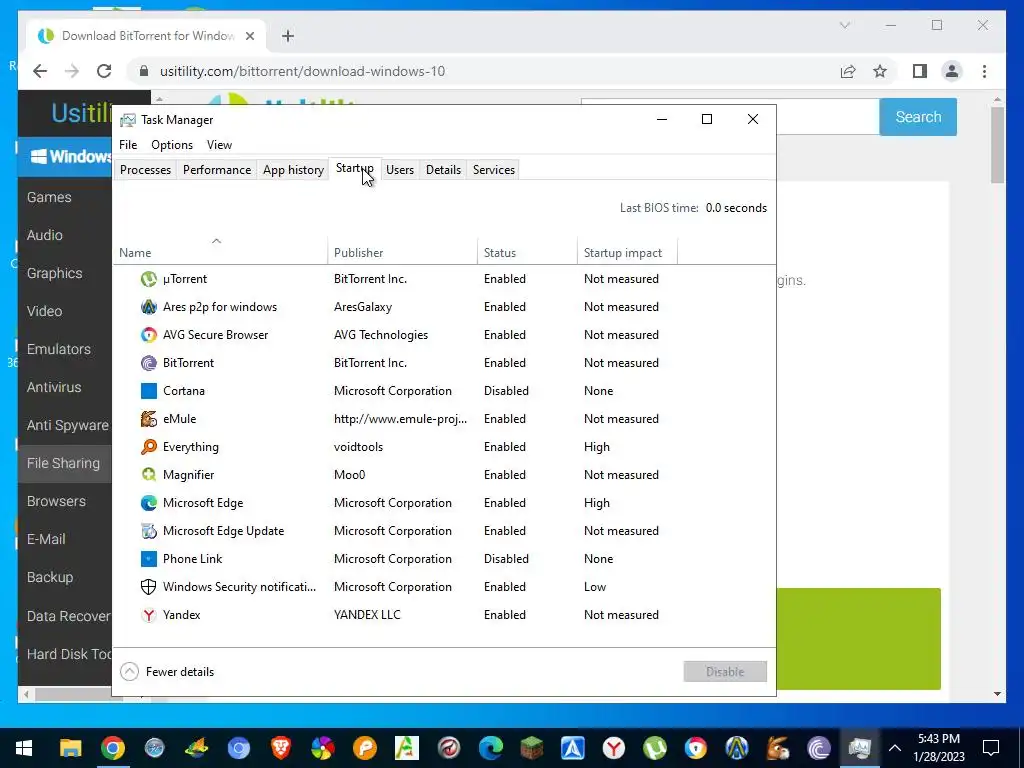Collapse Task Manager with Fewer details
Screen dimensions: 1024x768
point(167,671)
